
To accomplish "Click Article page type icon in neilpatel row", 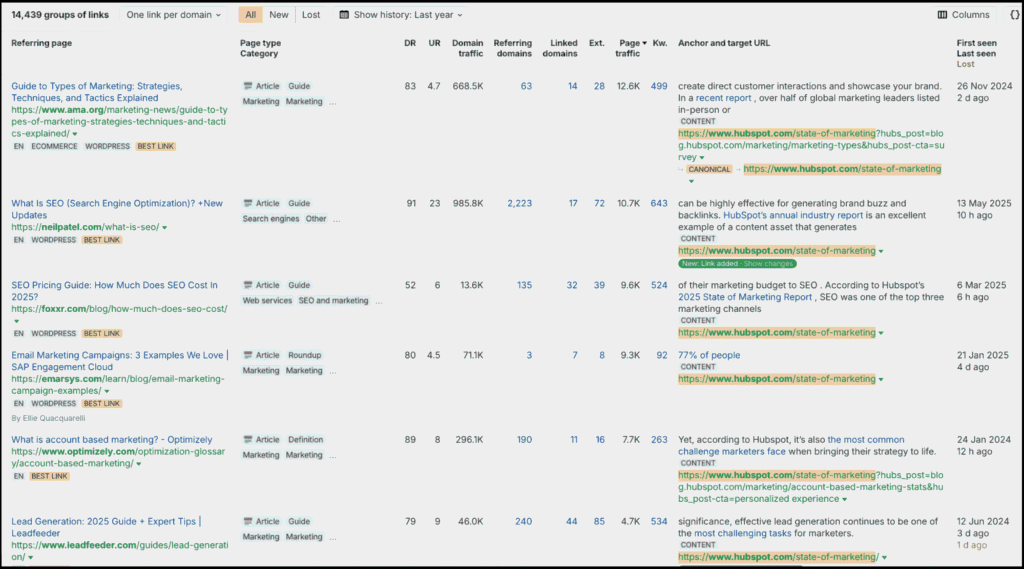I will (x=248, y=203).
